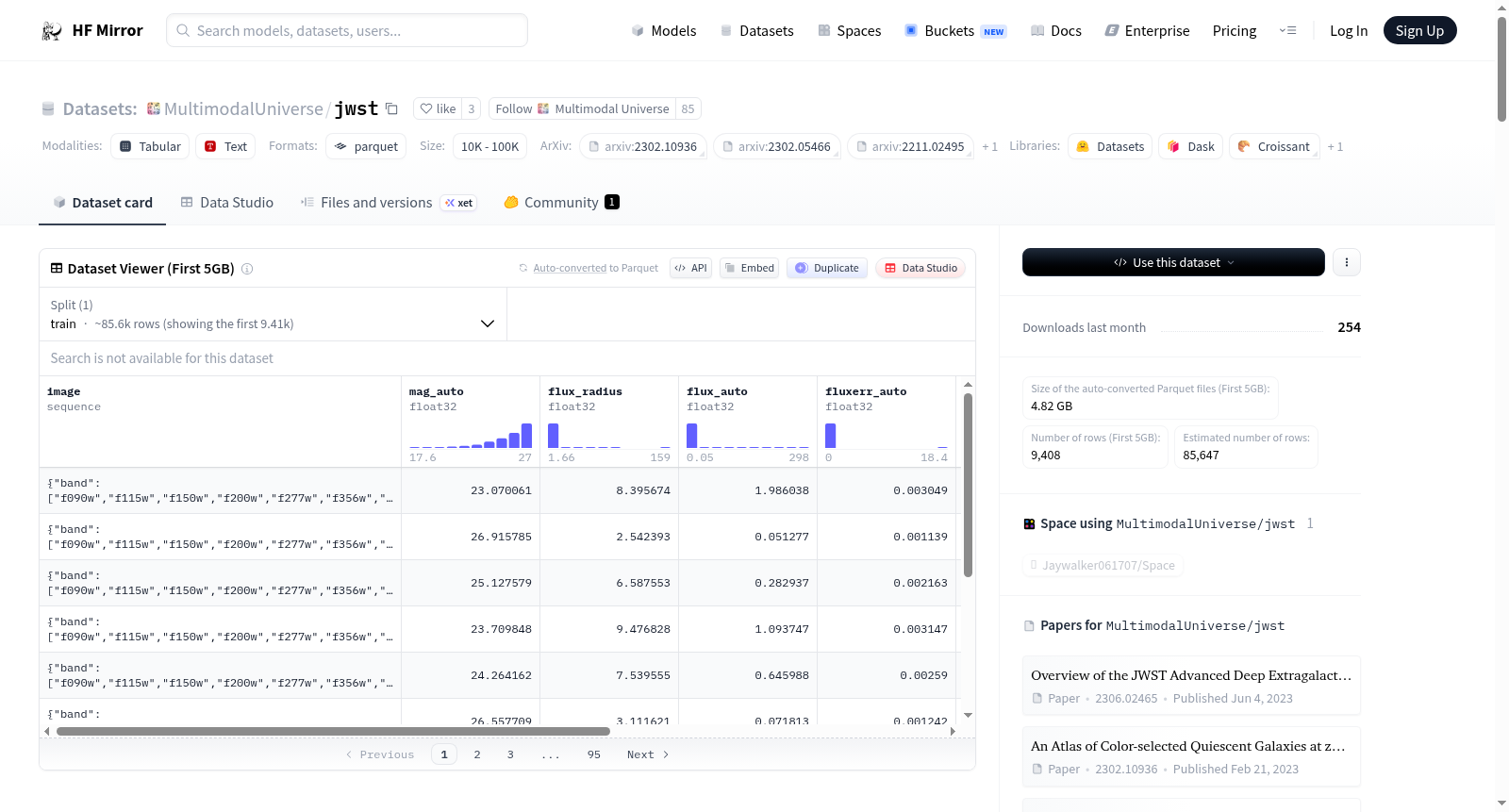The height and width of the screenshot is (812, 1509).
Task: Click the flux_radius column histogram
Action: point(608,435)
